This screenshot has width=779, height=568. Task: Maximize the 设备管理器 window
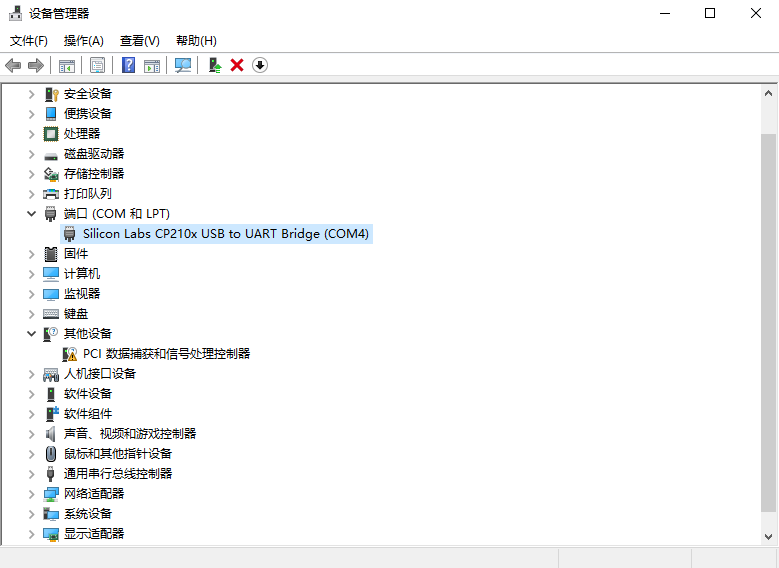point(710,13)
